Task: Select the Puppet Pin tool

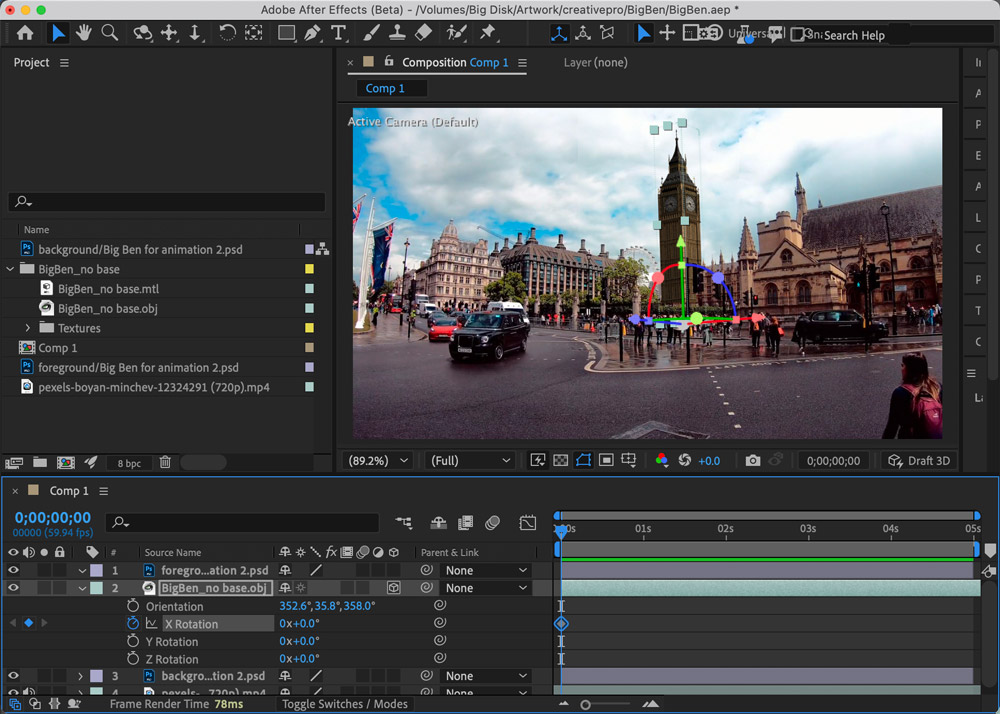Action: (488, 33)
